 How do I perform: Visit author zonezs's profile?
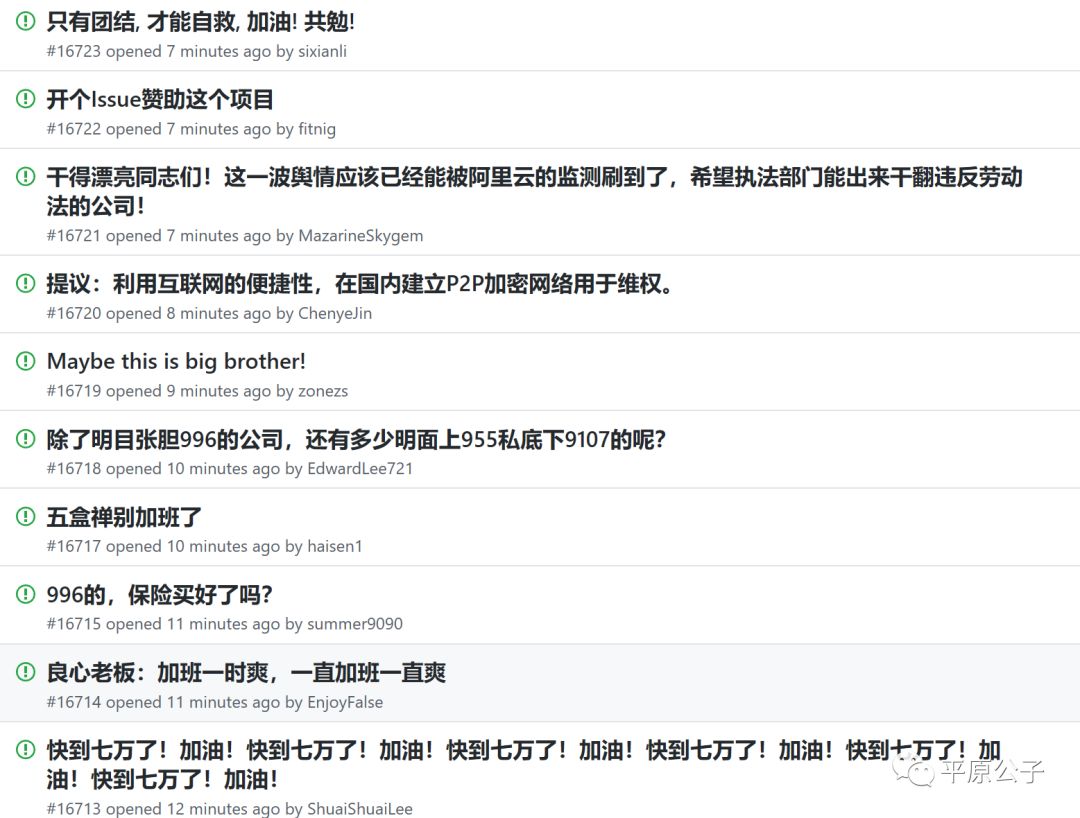coord(323,391)
